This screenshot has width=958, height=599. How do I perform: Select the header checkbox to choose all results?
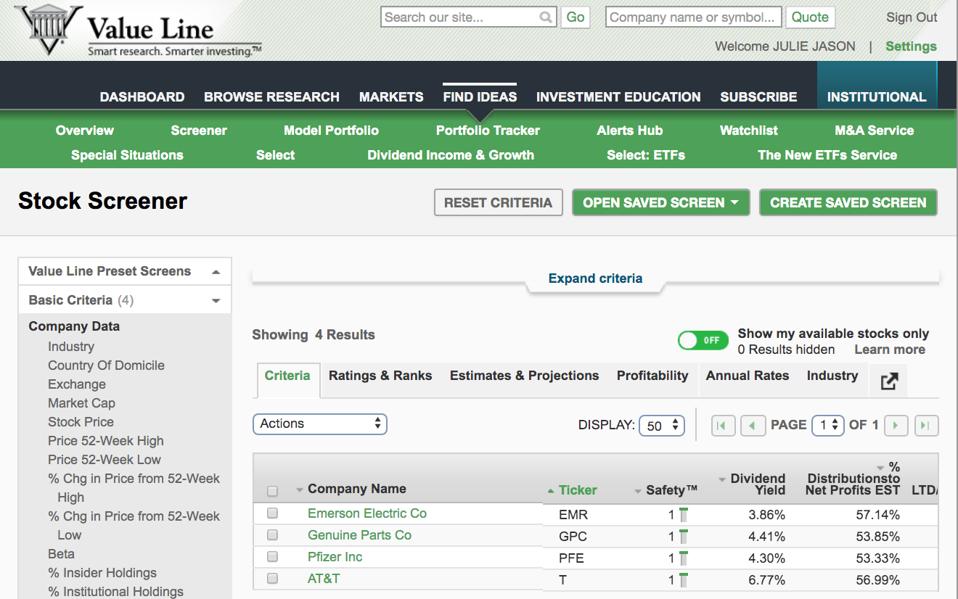[x=270, y=489]
